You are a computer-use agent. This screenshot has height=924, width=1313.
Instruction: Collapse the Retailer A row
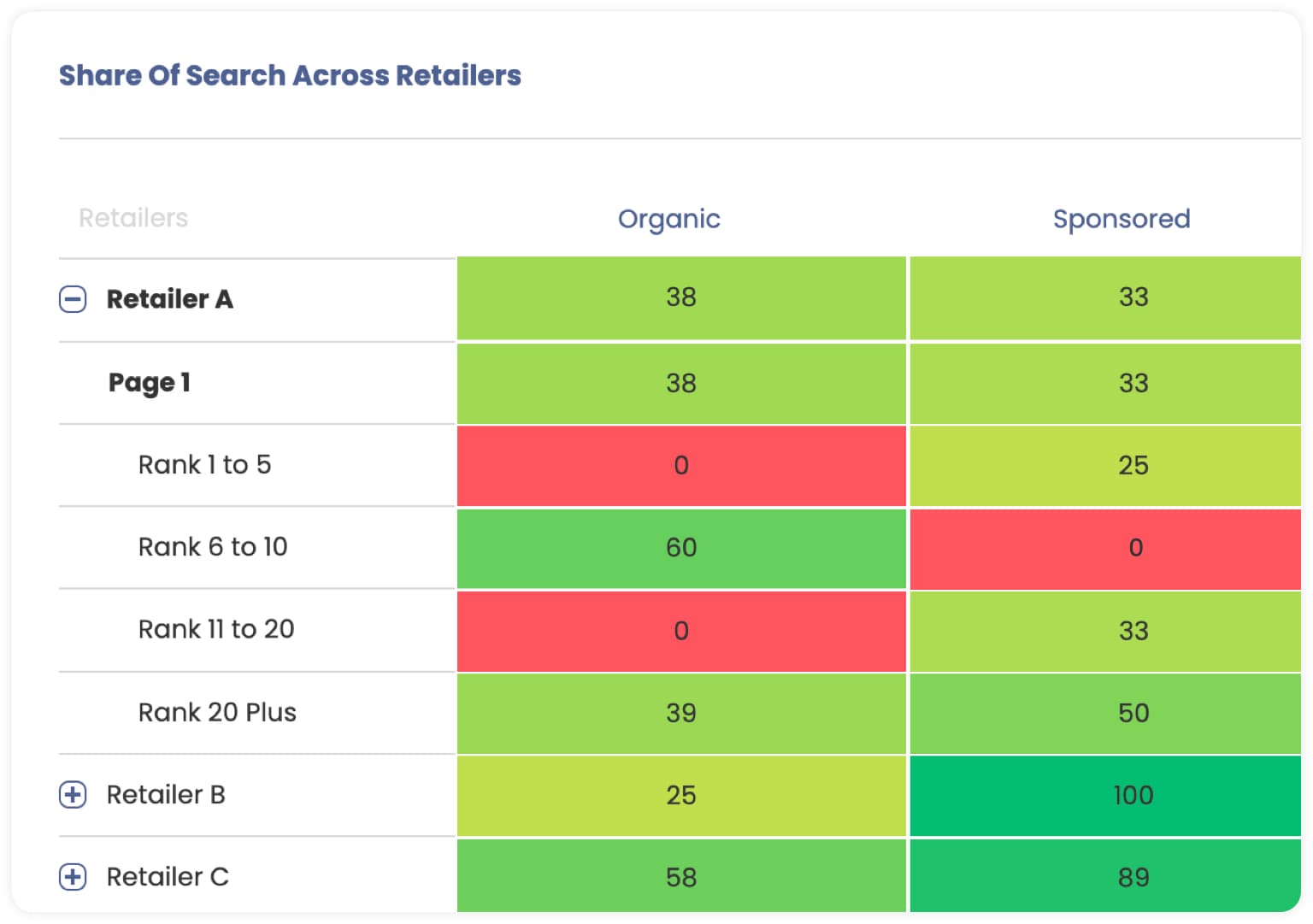[x=73, y=299]
